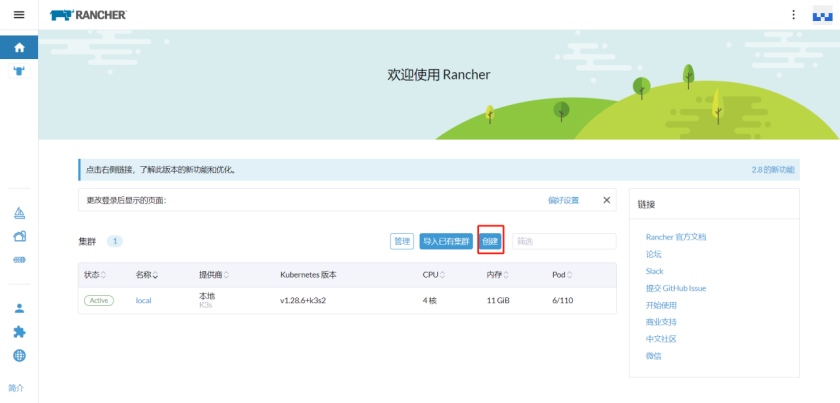Image resolution: width=840 pixels, height=403 pixels.
Task: Click the Rancher logo in header
Action: (x=88, y=15)
